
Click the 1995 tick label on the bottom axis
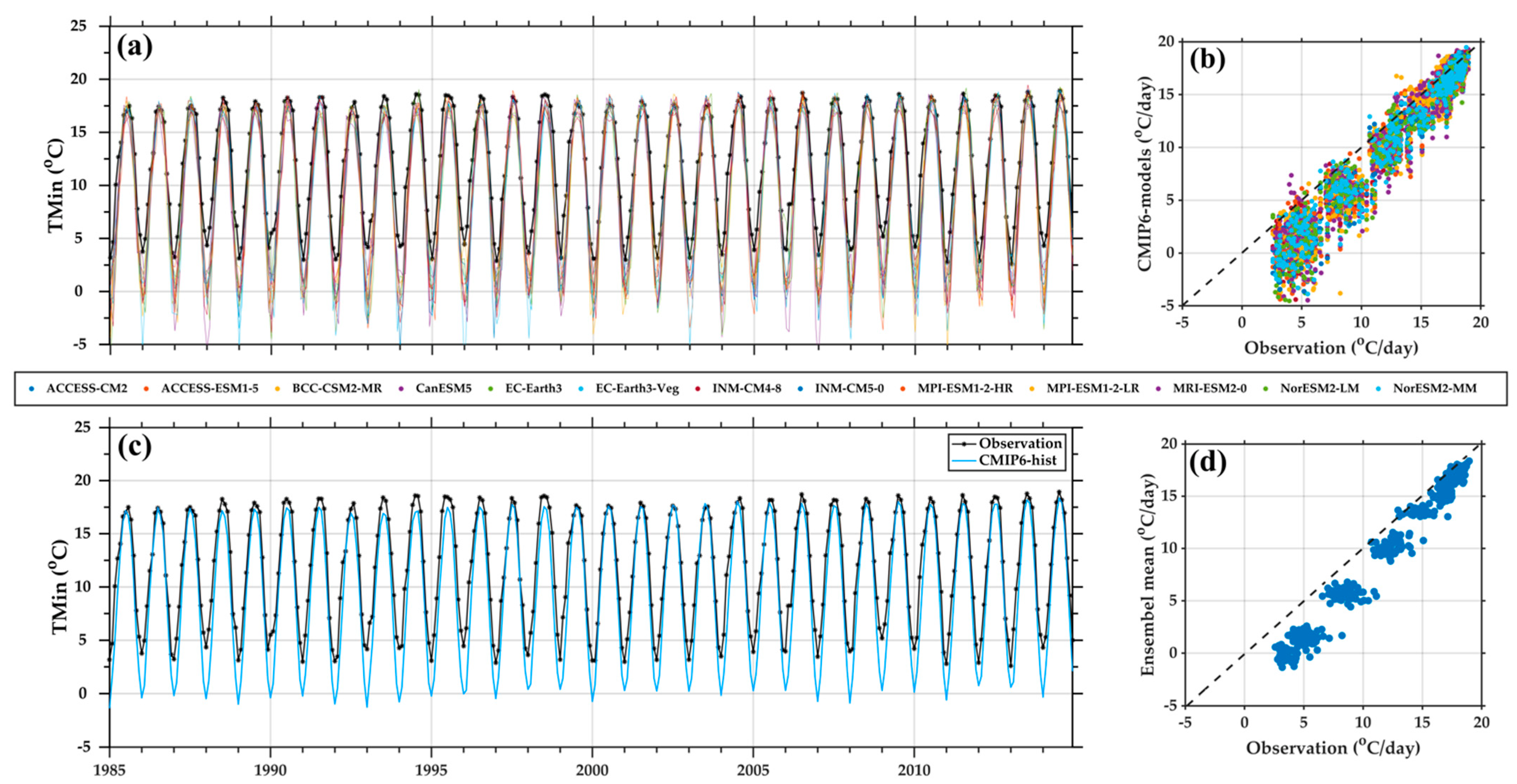click(x=432, y=771)
